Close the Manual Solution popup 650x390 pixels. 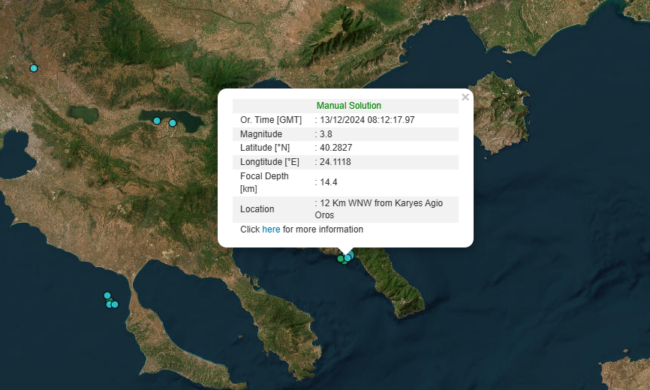465,97
